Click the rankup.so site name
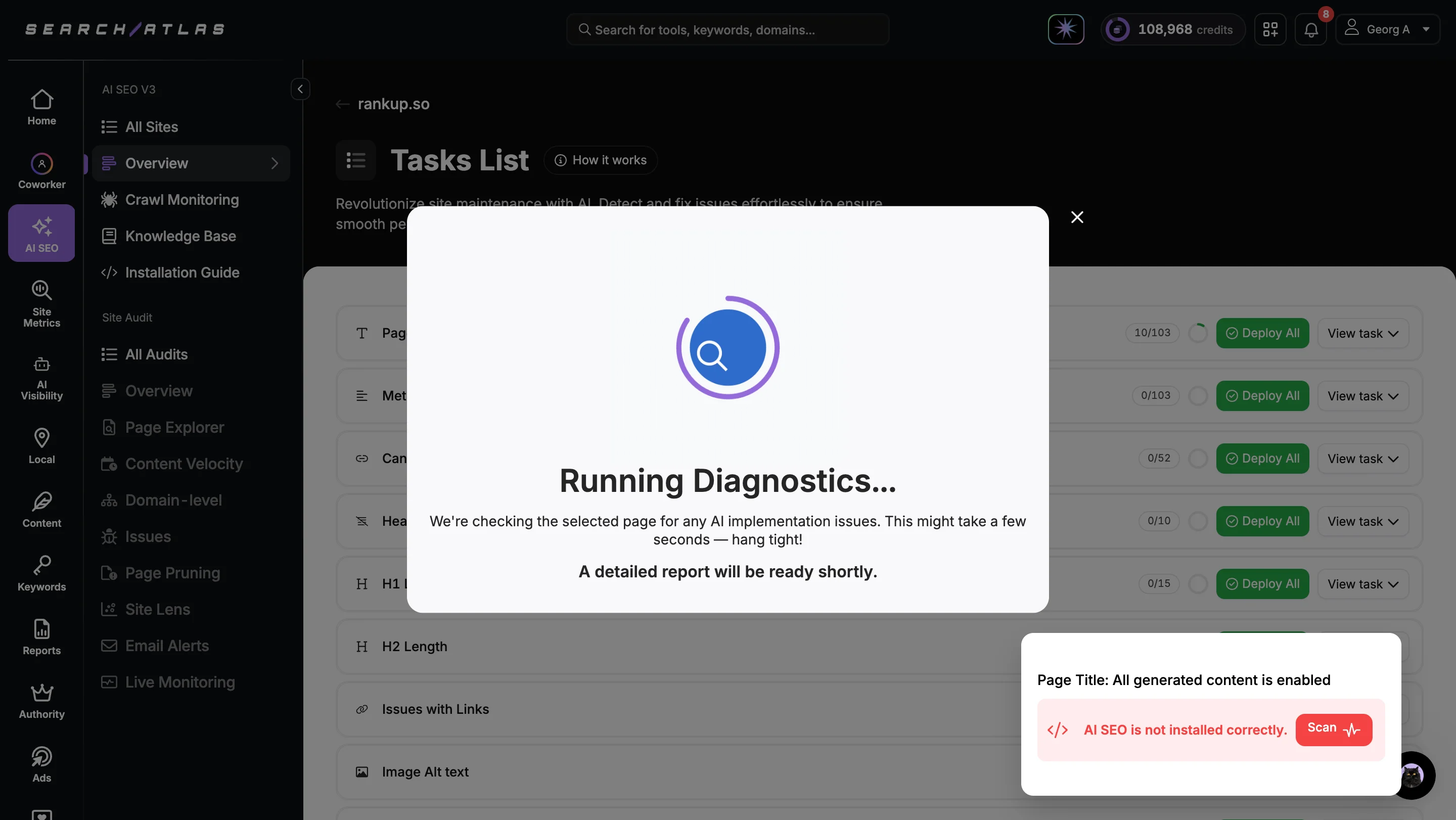This screenshot has width=1456, height=820. pyautogui.click(x=393, y=104)
